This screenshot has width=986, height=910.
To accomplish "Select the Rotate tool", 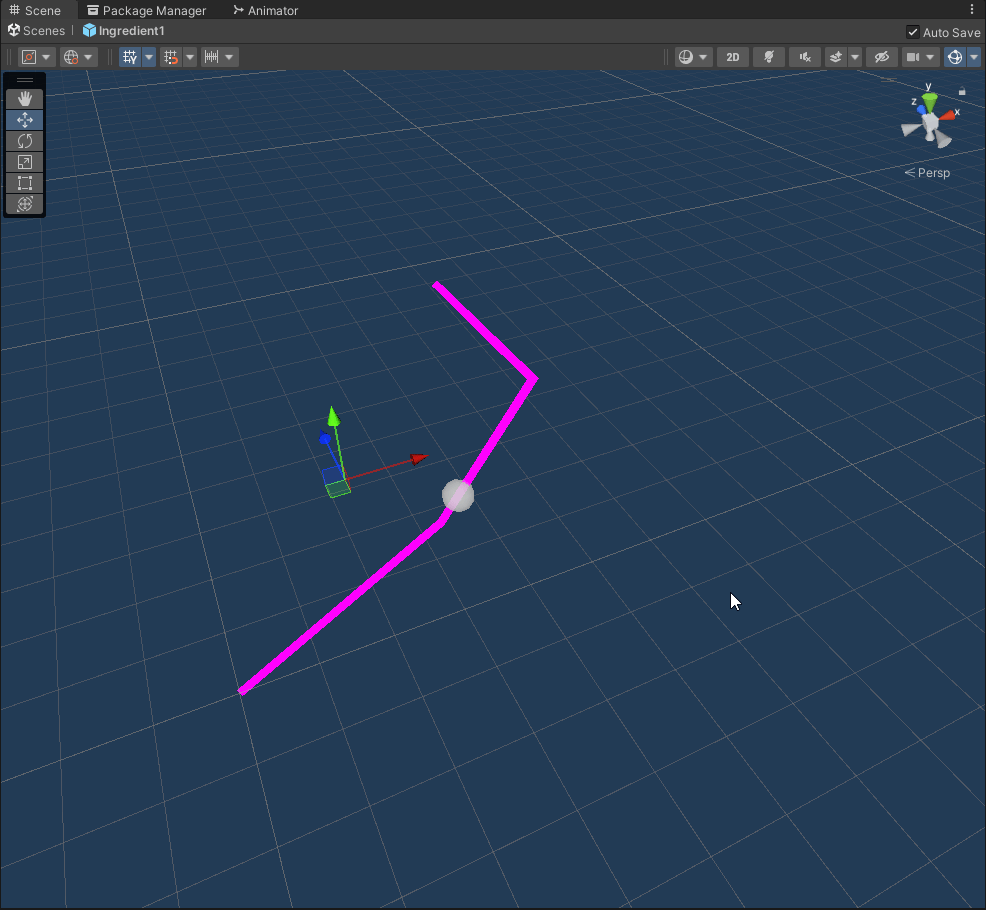I will 25,141.
